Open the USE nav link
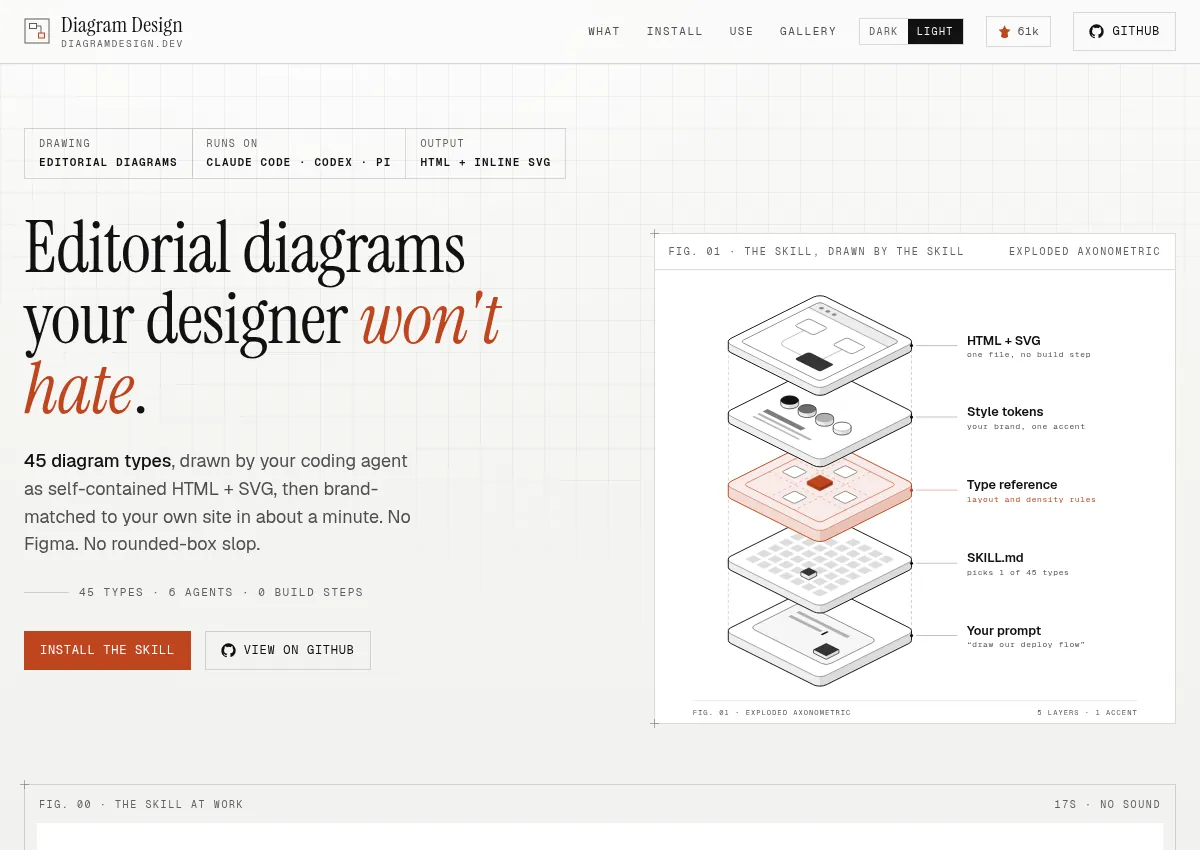 [x=742, y=31]
